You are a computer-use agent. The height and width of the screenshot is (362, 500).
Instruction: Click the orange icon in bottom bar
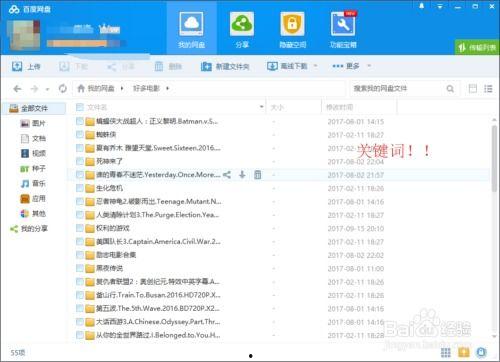[464, 352]
